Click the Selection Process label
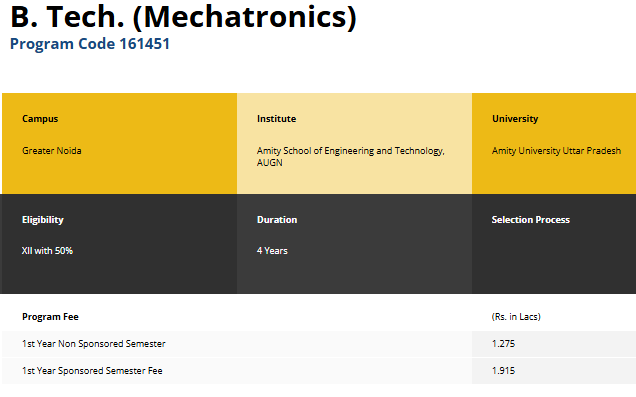 click(x=531, y=220)
